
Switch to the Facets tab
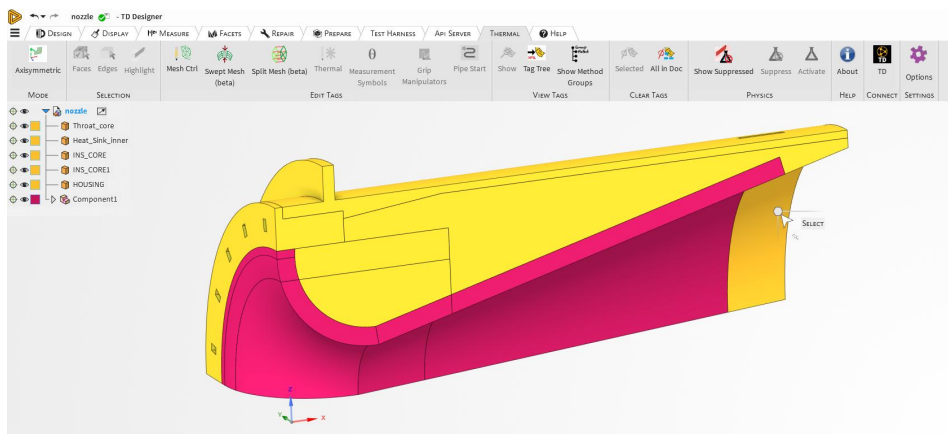coord(224,33)
